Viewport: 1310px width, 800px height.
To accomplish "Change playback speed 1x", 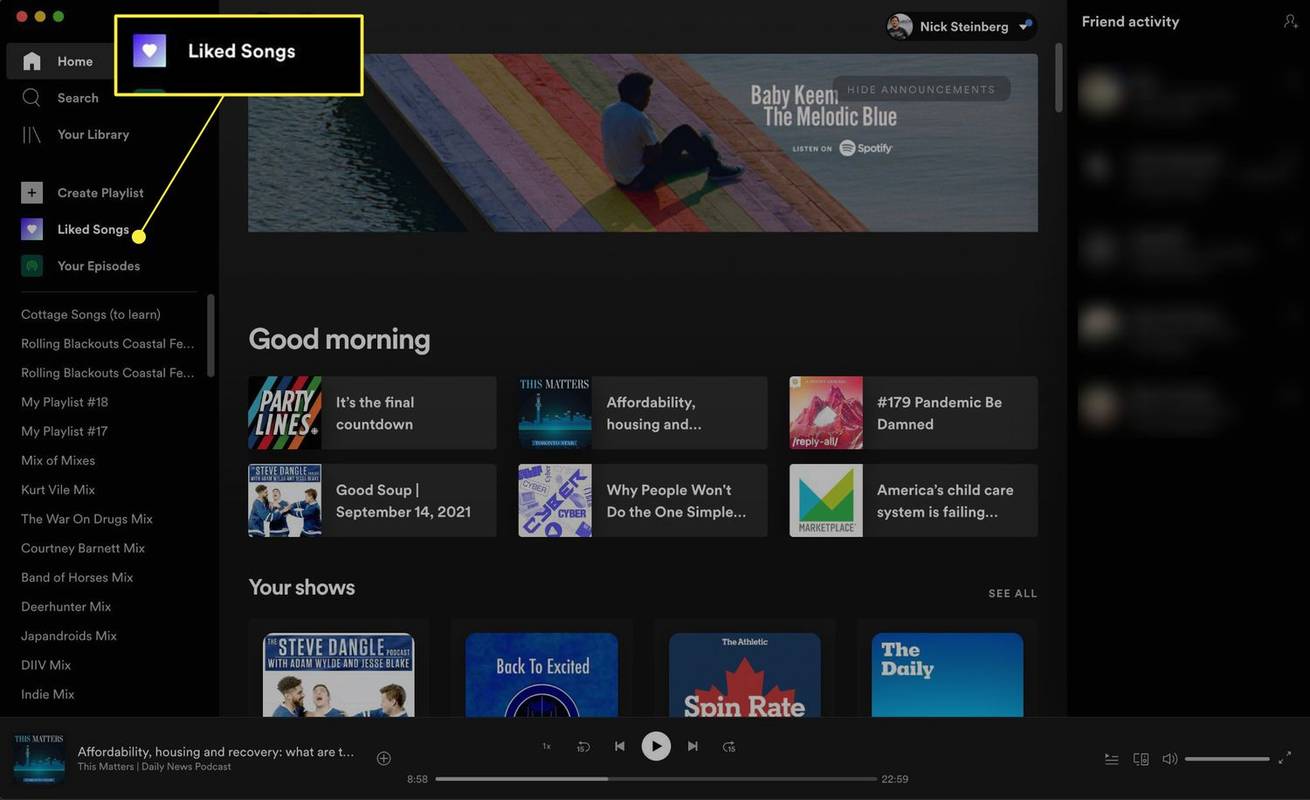I will [x=546, y=746].
